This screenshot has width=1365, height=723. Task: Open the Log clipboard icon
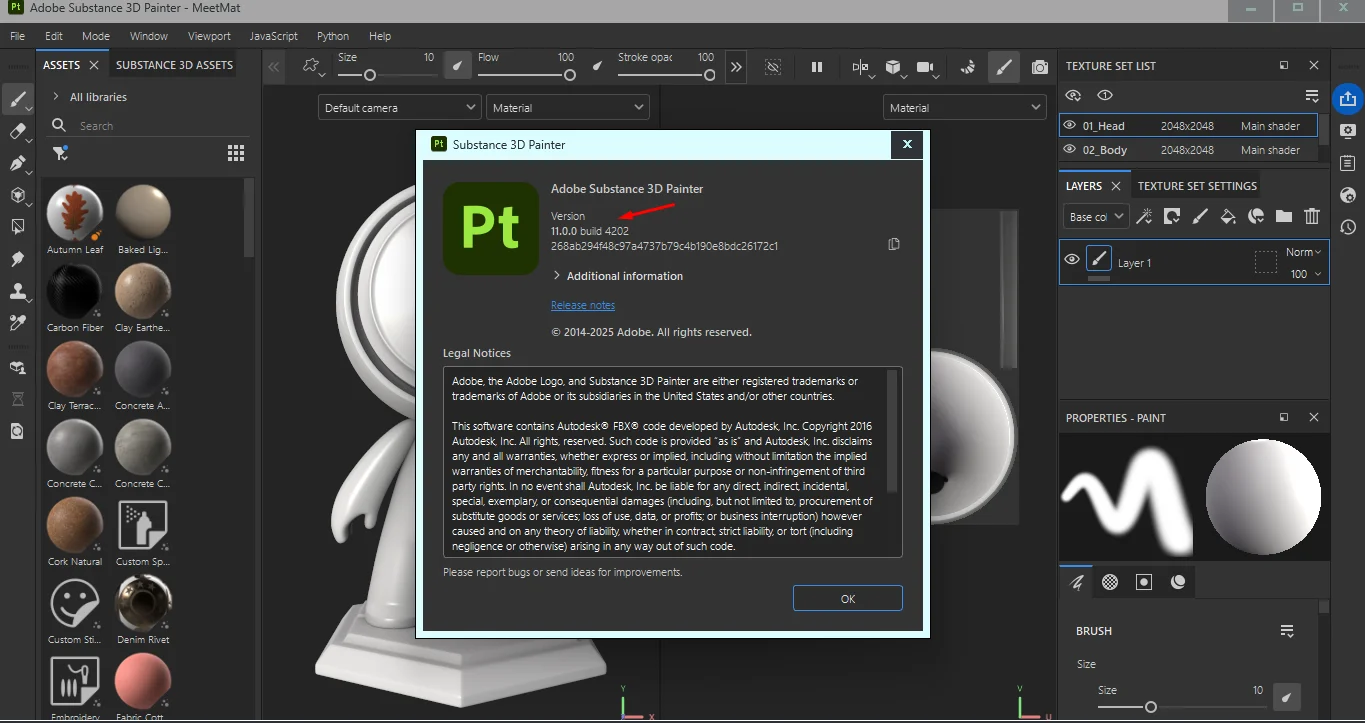pos(1348,163)
